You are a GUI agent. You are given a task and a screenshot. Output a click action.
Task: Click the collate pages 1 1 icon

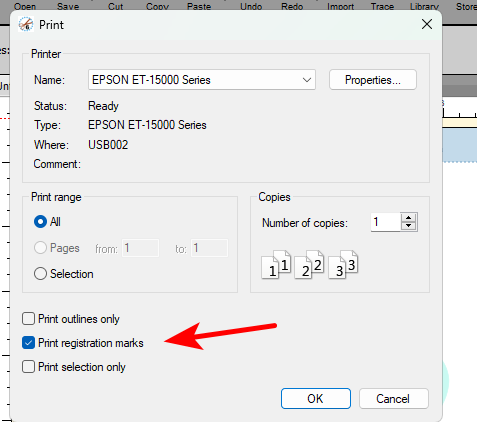point(276,265)
